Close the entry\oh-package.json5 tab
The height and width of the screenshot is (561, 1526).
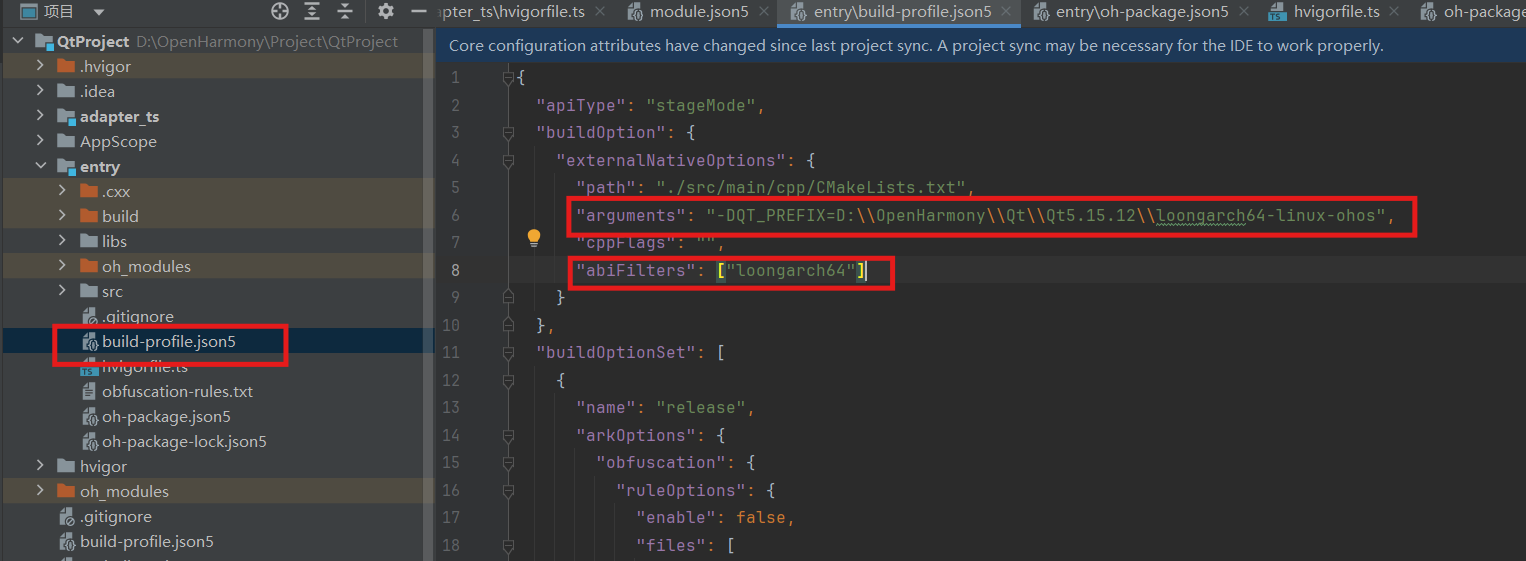1243,12
